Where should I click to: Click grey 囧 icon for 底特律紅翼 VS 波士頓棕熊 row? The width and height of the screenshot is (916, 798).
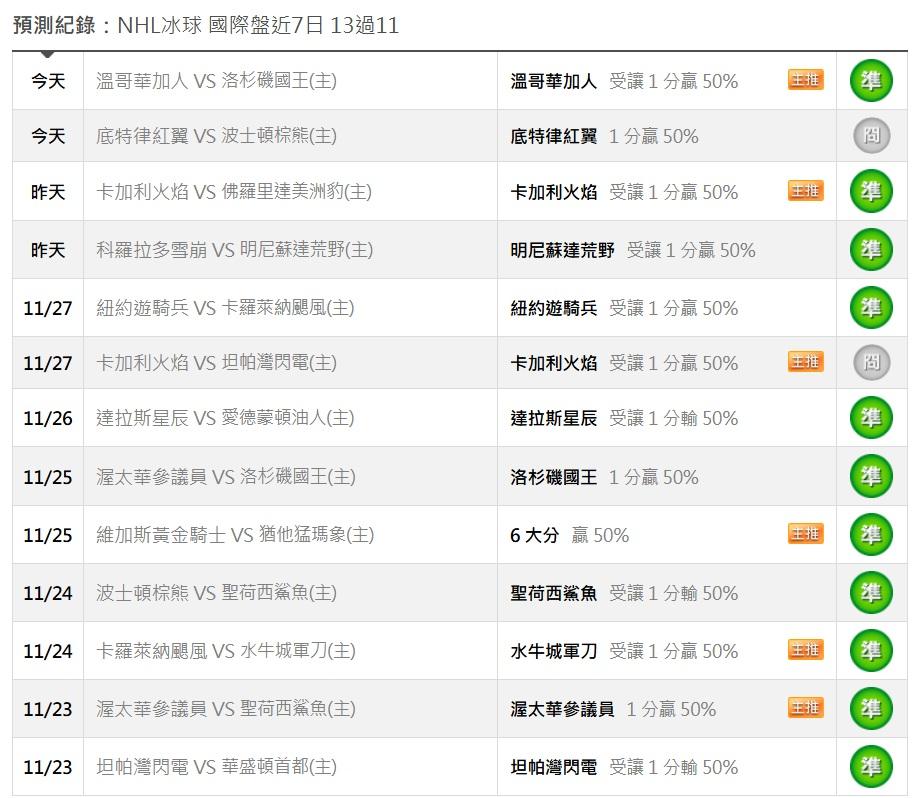871,136
